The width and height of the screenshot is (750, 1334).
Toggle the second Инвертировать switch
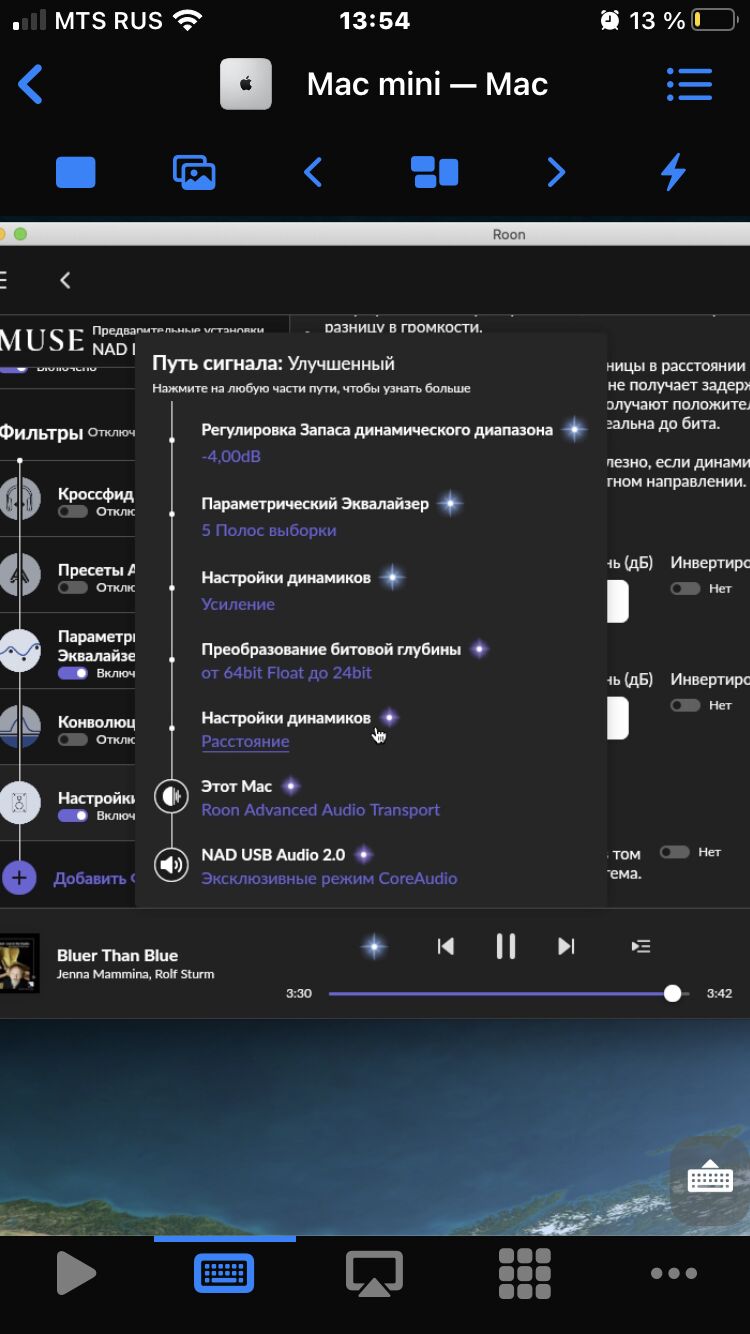click(x=685, y=705)
